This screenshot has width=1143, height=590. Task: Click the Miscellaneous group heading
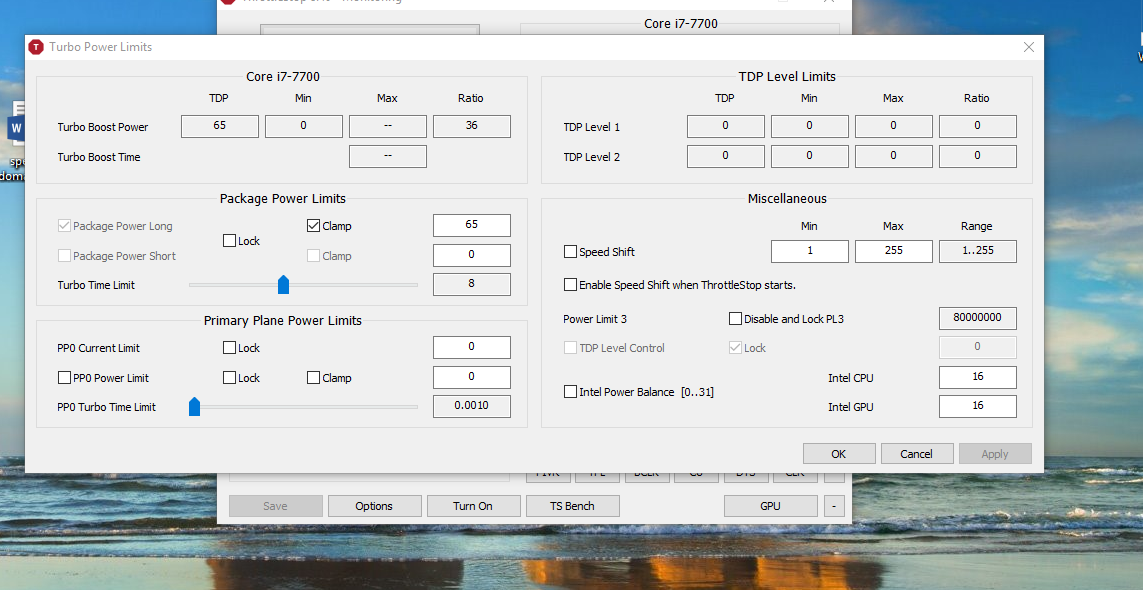[787, 198]
